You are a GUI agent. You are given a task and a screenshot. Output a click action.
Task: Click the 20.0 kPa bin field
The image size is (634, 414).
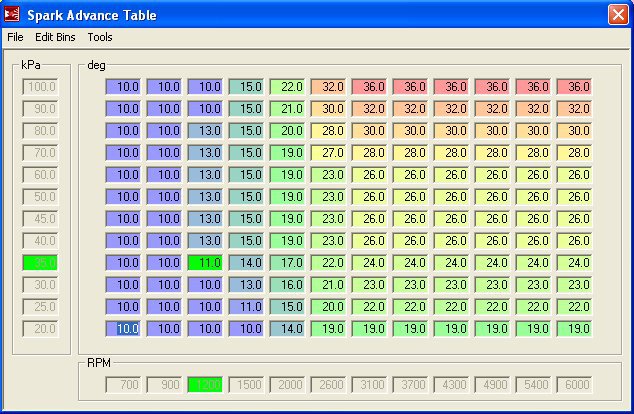(41, 328)
